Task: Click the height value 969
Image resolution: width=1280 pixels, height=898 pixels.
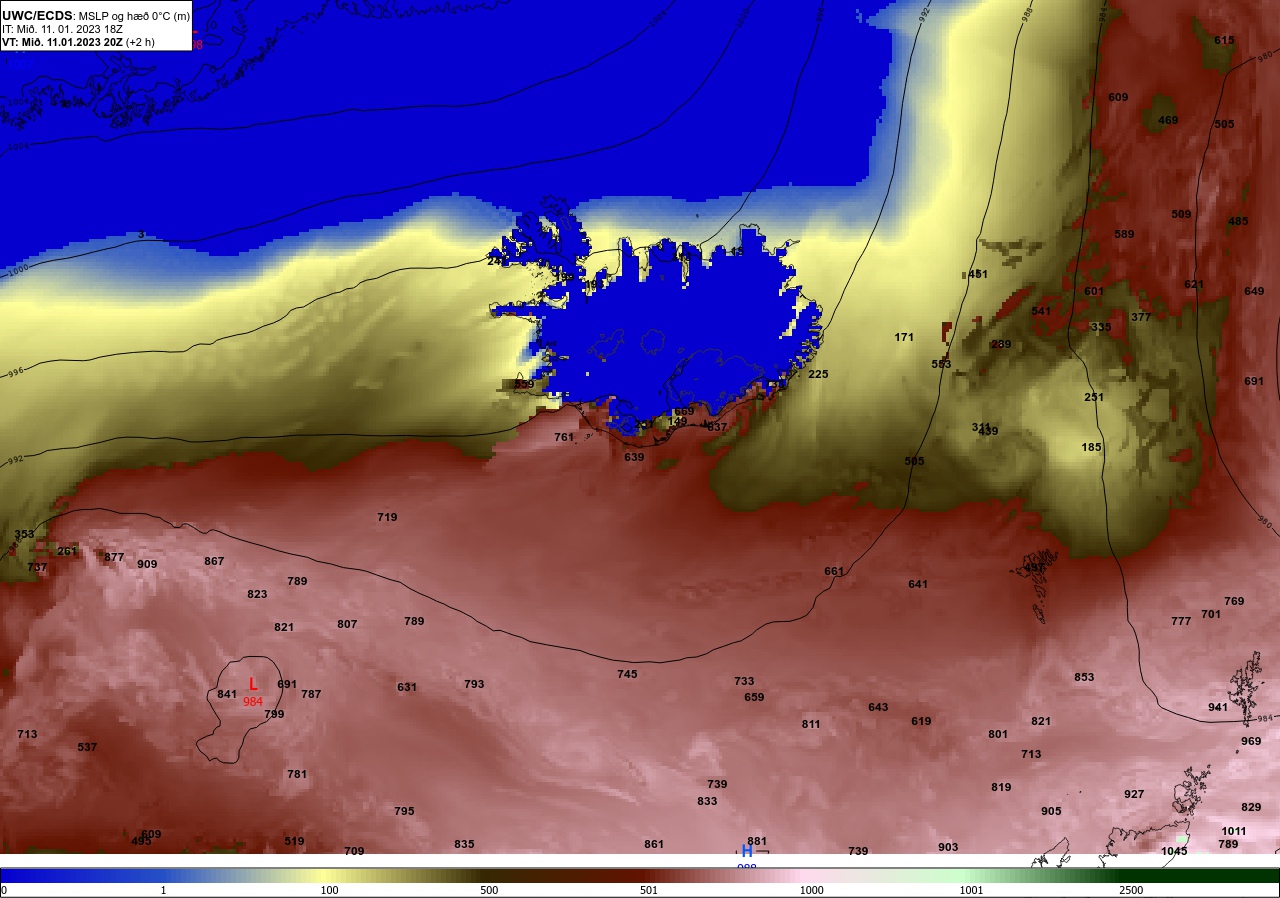Action: (1251, 741)
